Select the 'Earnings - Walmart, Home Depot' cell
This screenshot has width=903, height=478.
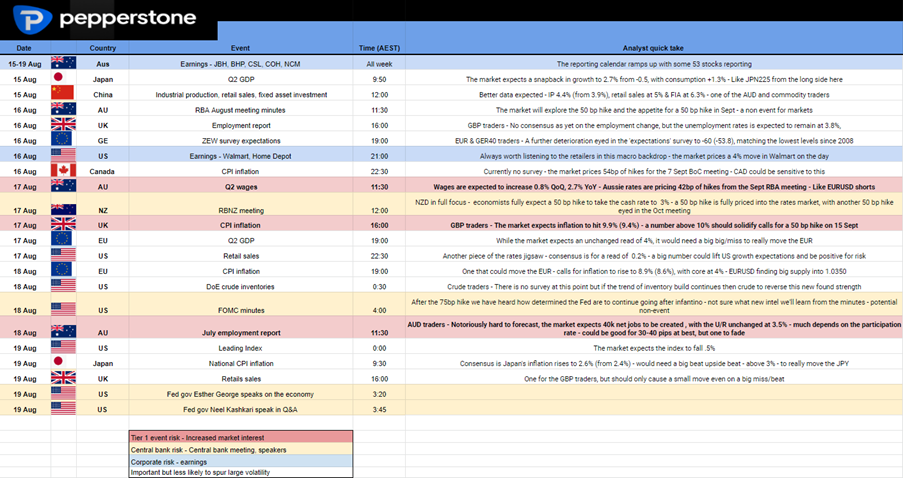point(241,156)
